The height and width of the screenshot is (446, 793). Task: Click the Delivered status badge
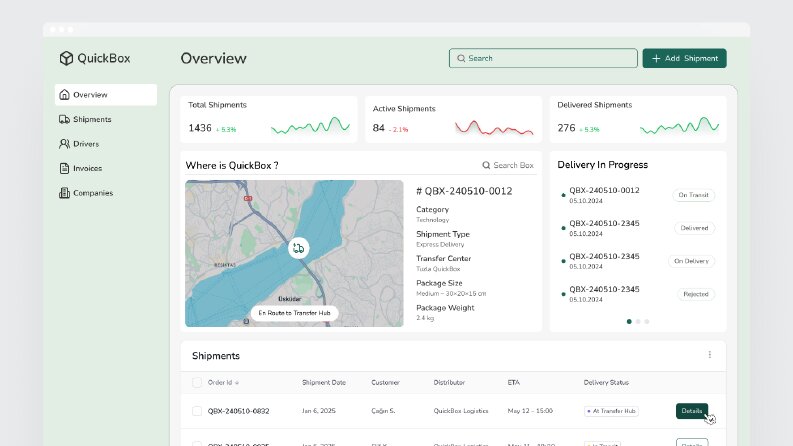click(x=694, y=228)
